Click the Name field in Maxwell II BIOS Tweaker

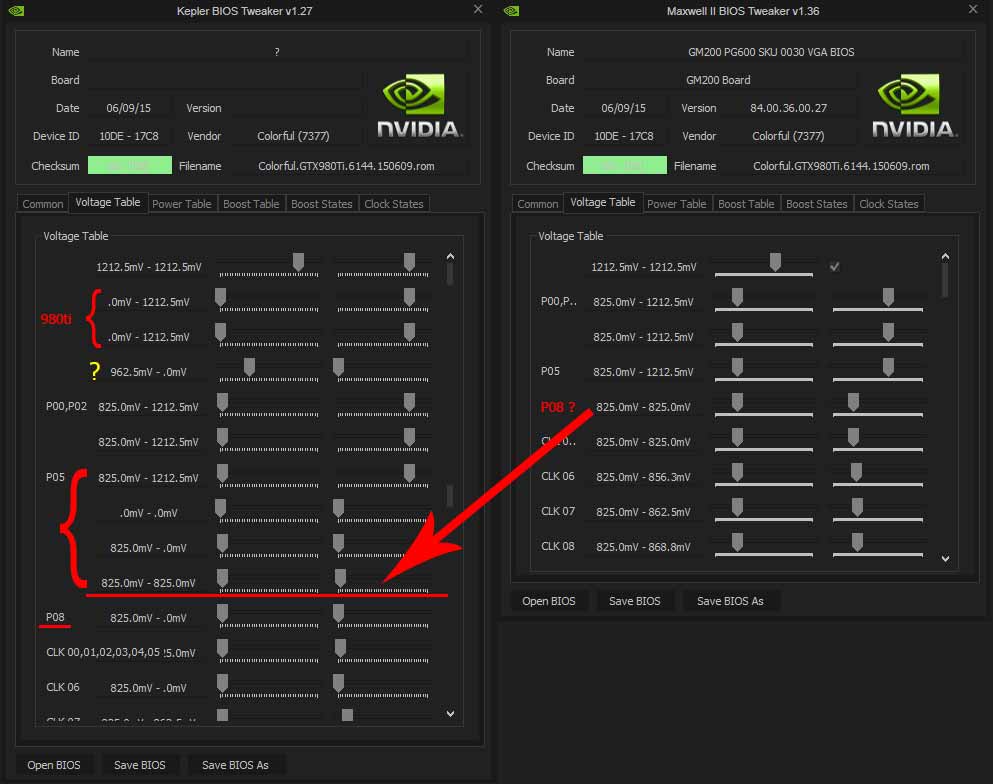click(x=771, y=52)
